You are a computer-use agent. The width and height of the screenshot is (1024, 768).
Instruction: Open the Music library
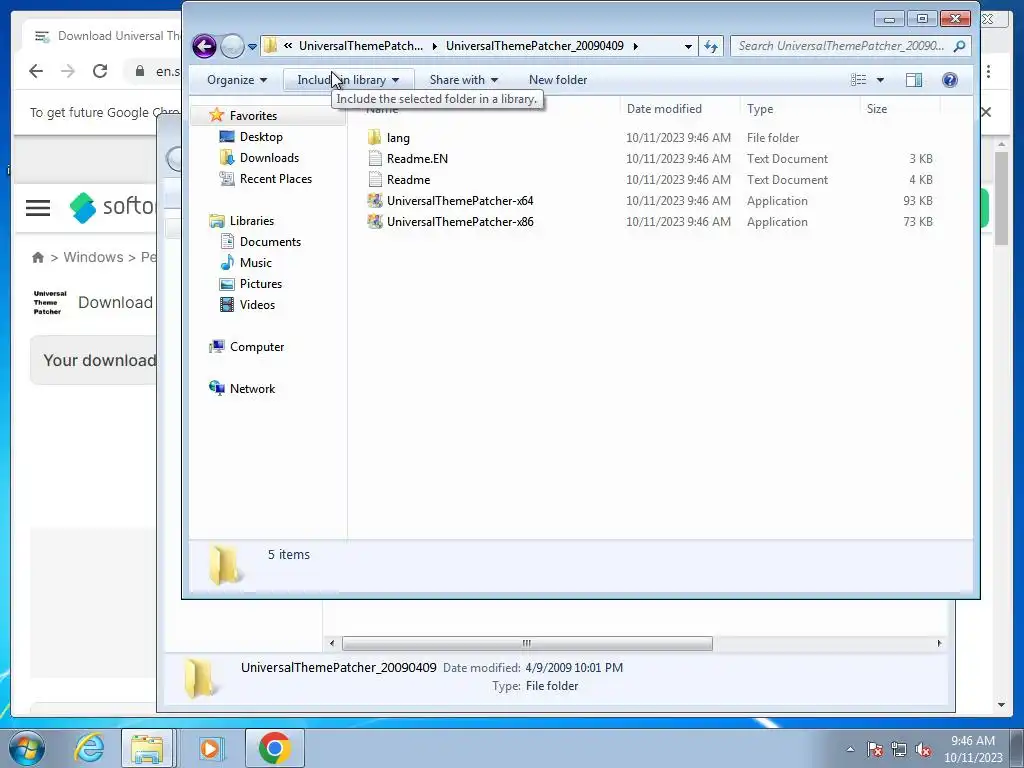pos(255,263)
